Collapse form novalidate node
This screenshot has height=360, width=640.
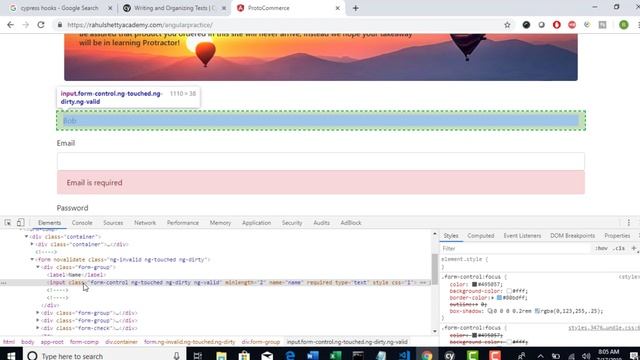click(x=32, y=260)
